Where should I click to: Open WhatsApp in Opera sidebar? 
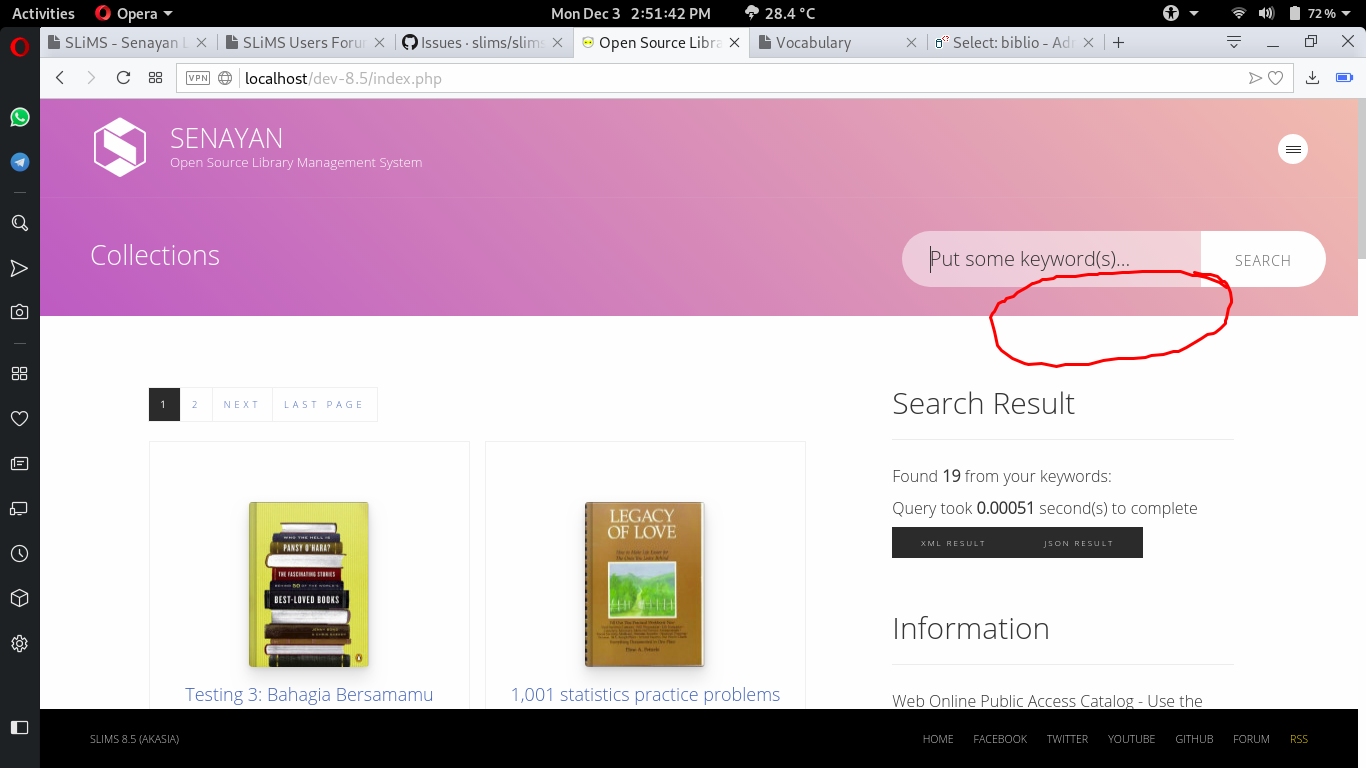coord(19,117)
